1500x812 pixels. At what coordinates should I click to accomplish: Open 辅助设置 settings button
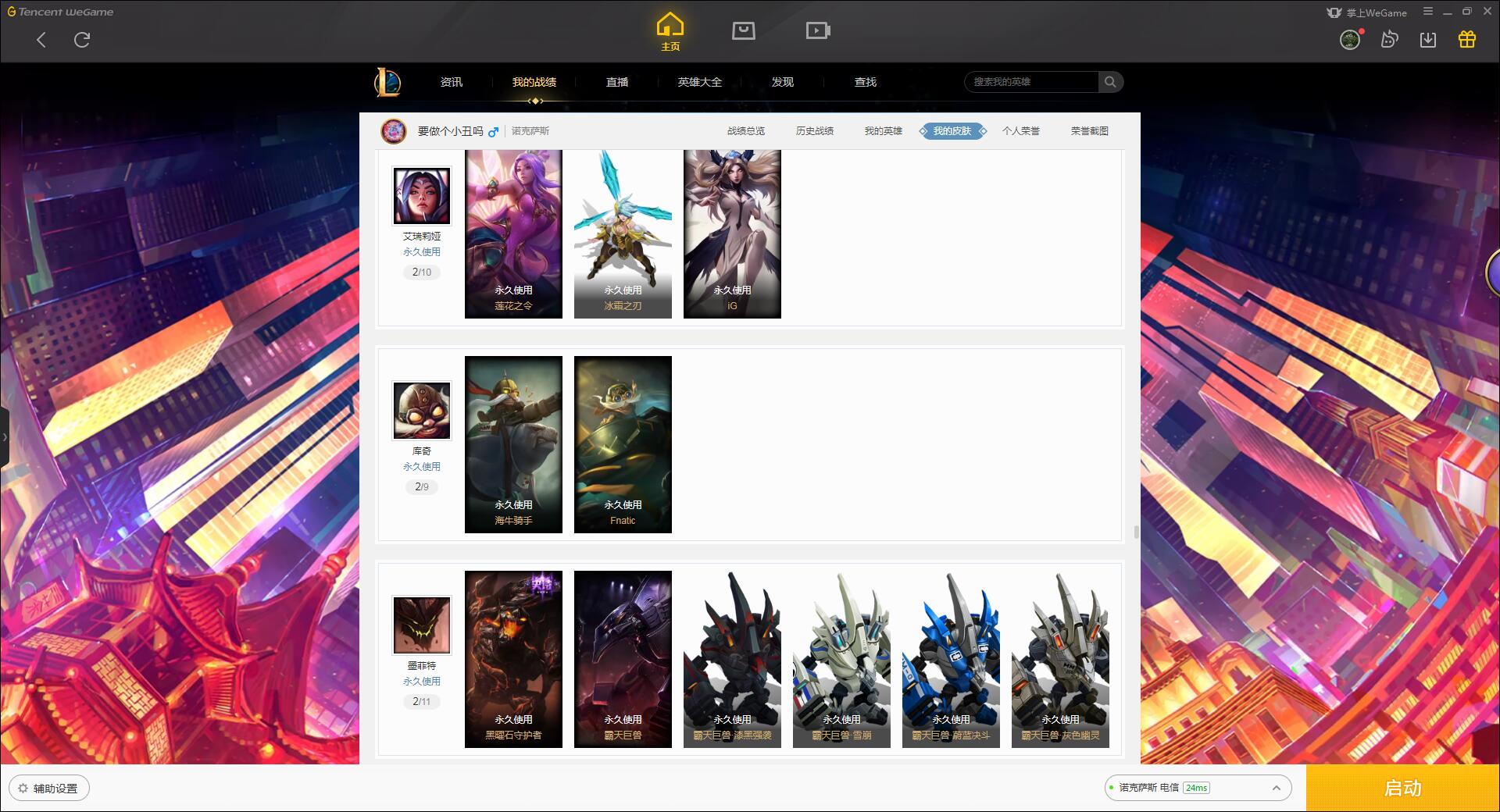[x=49, y=789]
